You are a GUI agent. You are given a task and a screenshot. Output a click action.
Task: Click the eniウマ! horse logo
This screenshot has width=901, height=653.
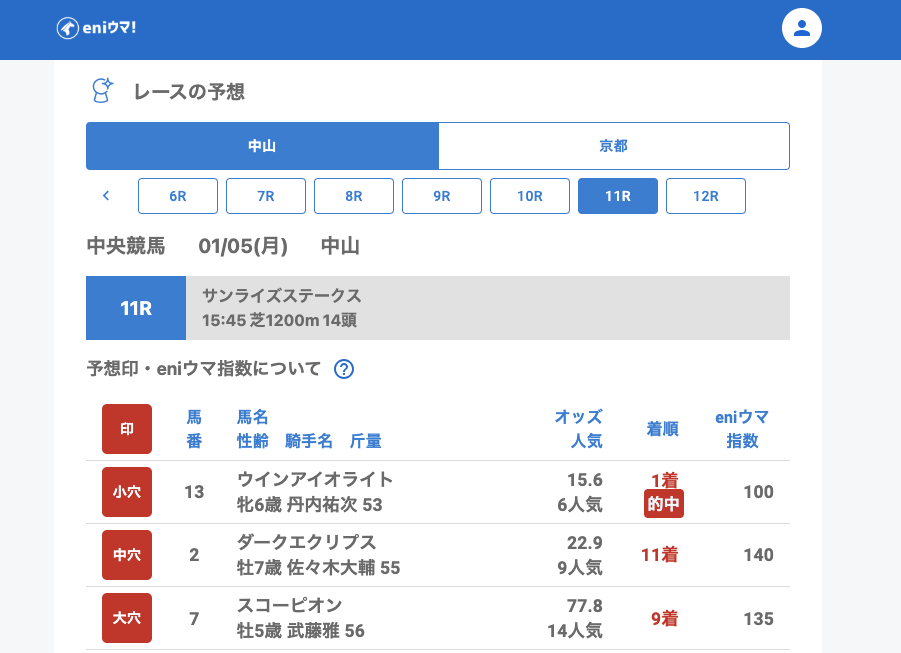click(96, 28)
